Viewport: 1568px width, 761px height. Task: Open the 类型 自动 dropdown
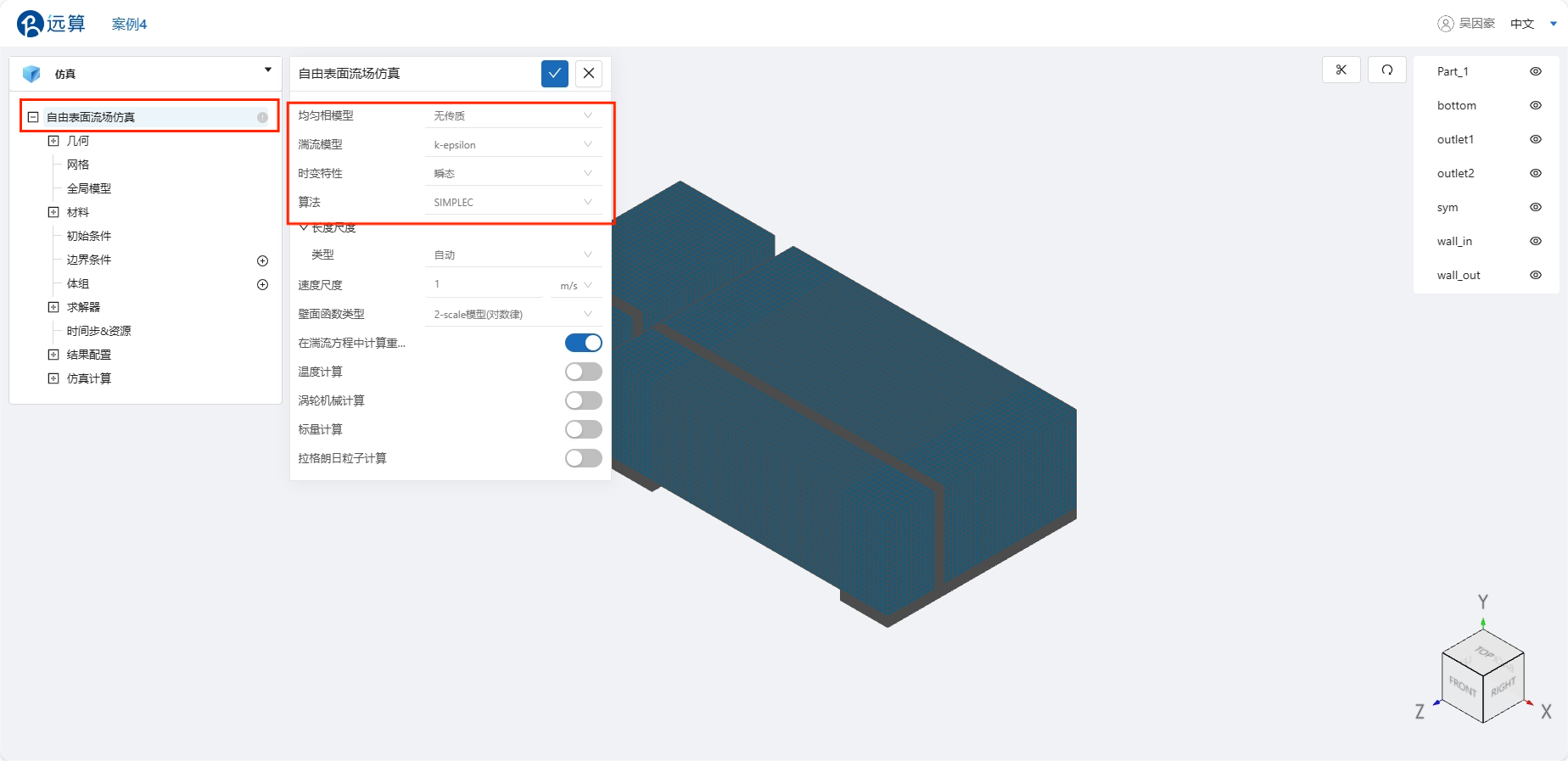pos(513,255)
